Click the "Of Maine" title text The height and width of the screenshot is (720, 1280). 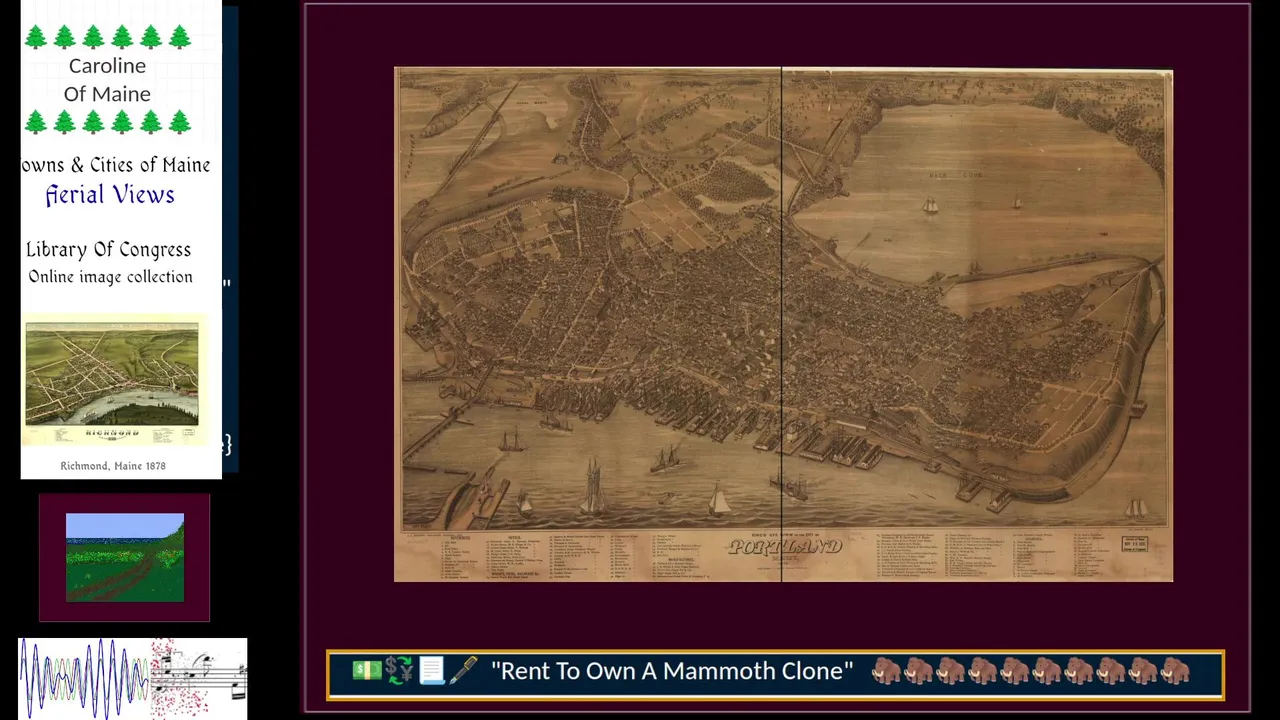[107, 94]
